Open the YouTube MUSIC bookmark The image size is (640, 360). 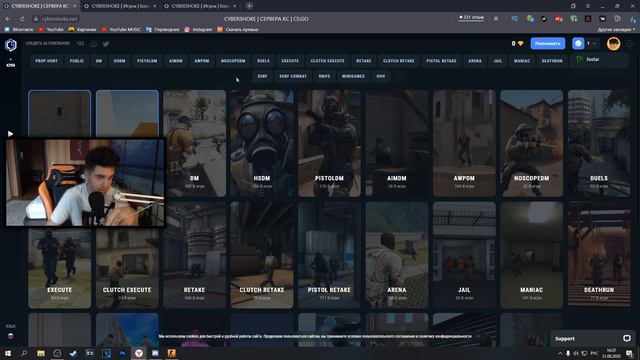tap(121, 29)
